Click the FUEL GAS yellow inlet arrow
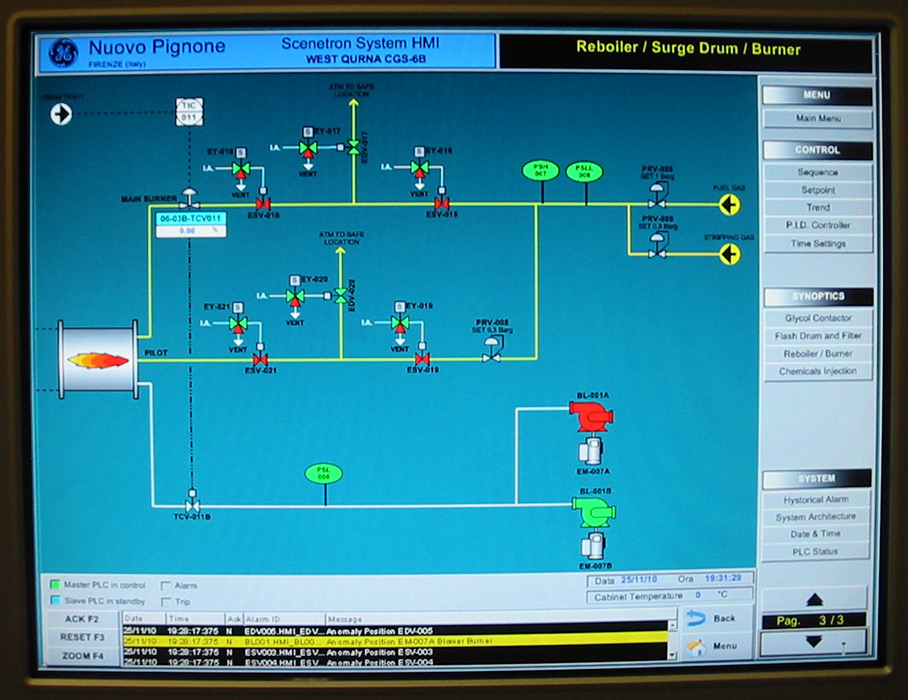 tap(730, 204)
